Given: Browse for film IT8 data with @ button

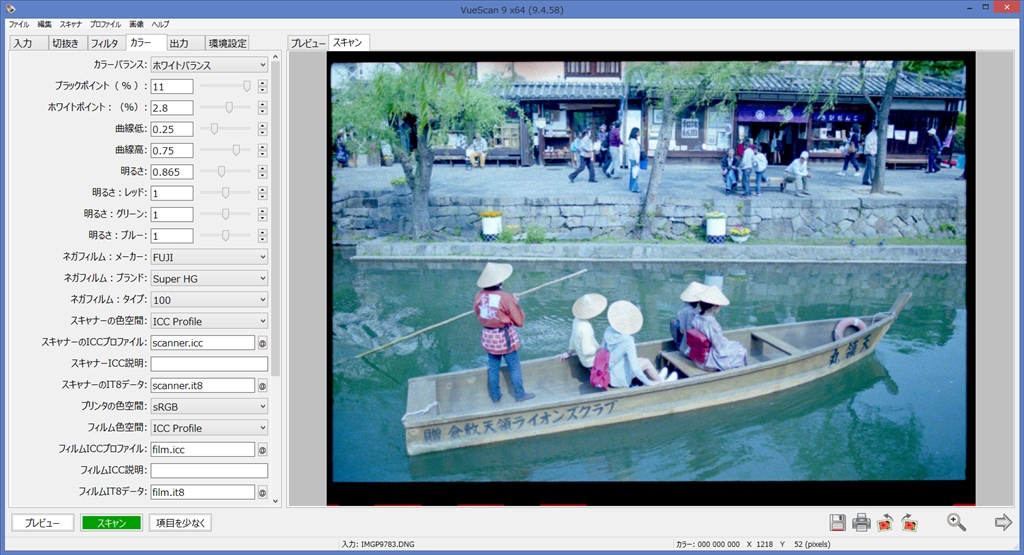Looking at the screenshot, I should pyautogui.click(x=262, y=492).
